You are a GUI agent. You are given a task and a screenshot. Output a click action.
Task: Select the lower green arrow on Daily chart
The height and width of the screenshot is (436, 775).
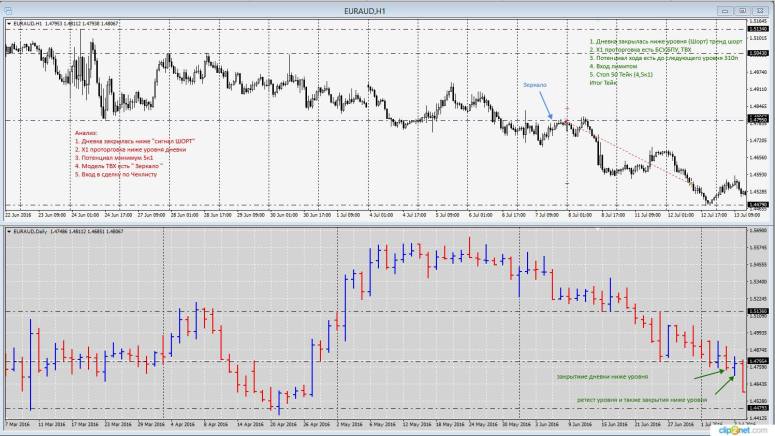pyautogui.click(x=727, y=385)
